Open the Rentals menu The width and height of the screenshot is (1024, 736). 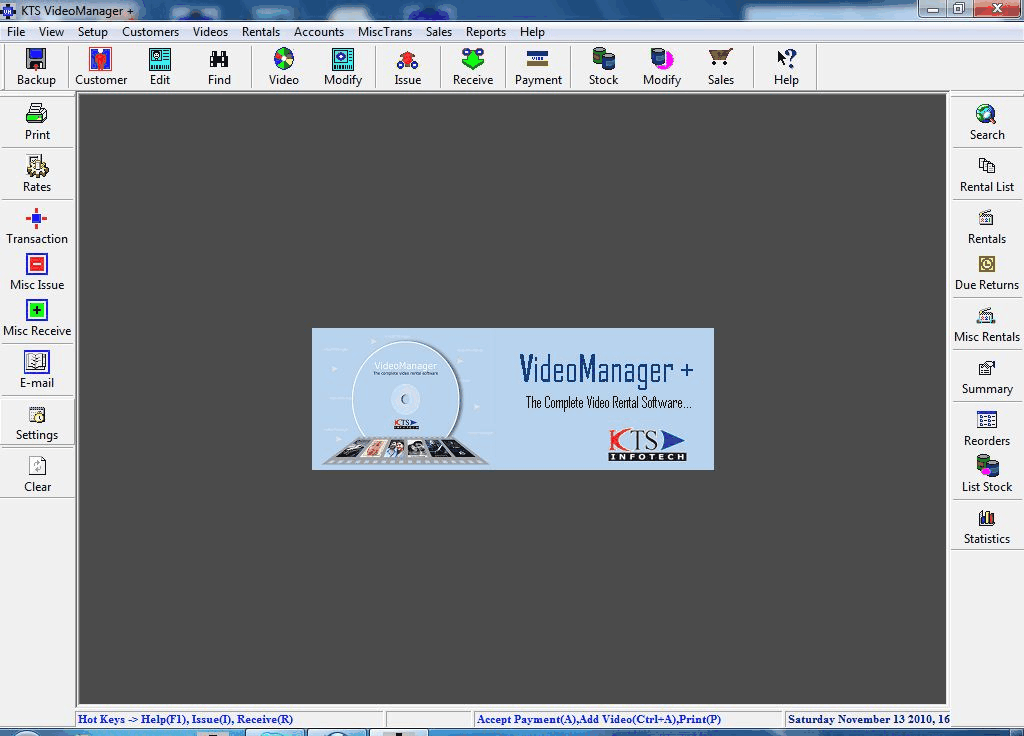(x=261, y=31)
